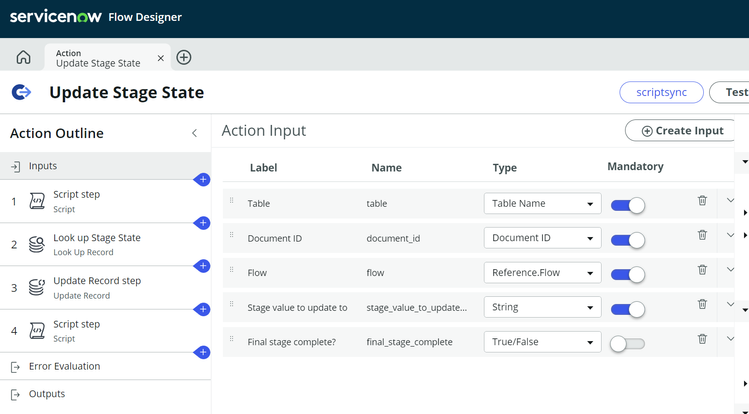The height and width of the screenshot is (414, 749).
Task: Open a new tab with the plus icon
Action: [x=184, y=57]
